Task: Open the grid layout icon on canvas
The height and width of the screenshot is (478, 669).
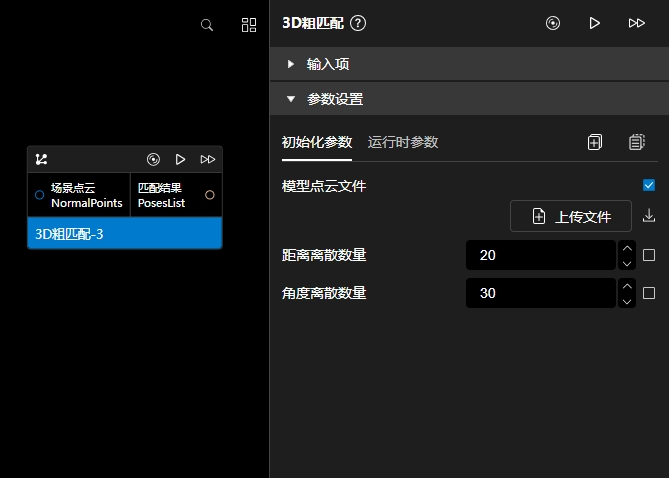Action: [x=249, y=25]
